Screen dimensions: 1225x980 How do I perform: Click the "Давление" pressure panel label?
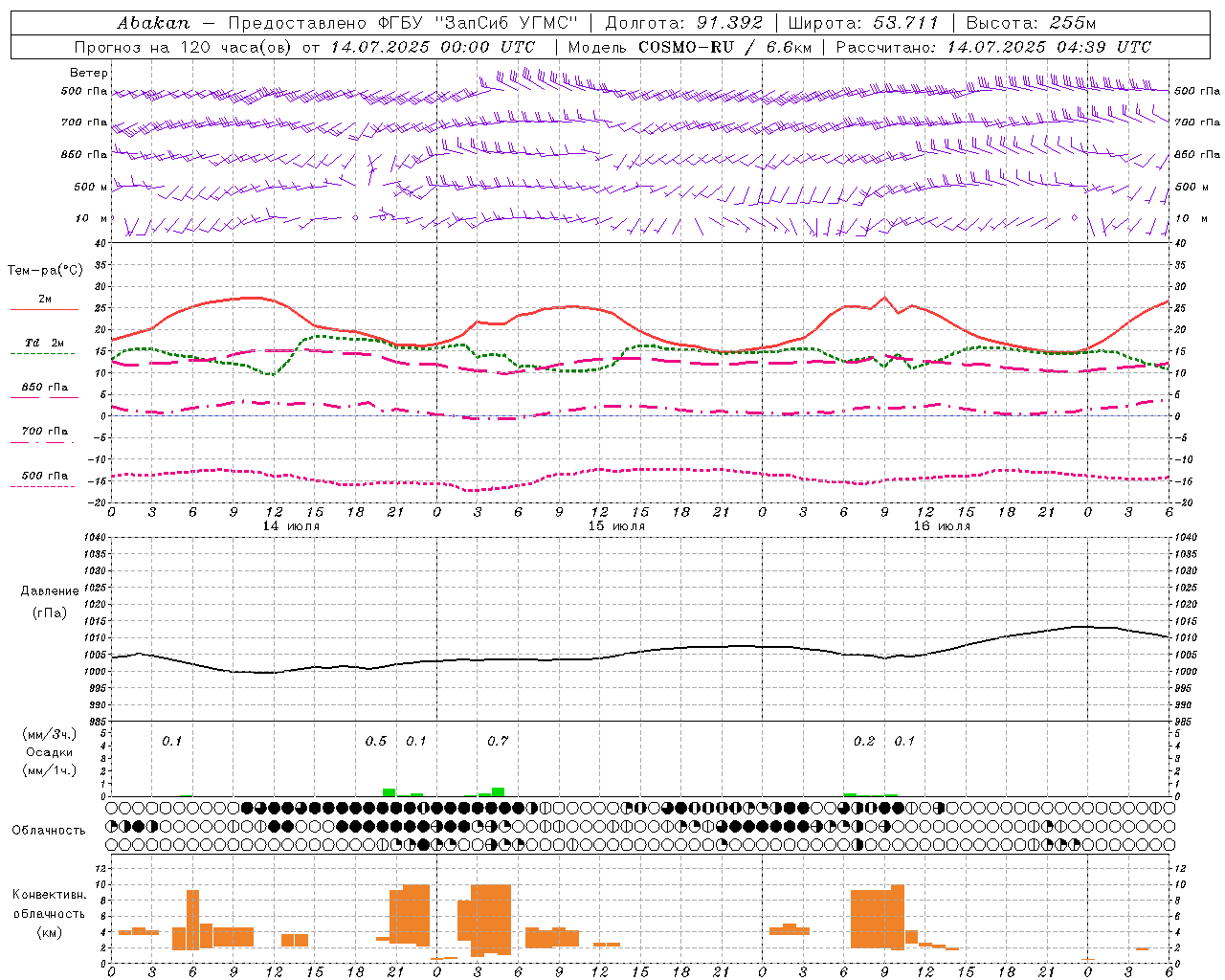click(x=50, y=591)
